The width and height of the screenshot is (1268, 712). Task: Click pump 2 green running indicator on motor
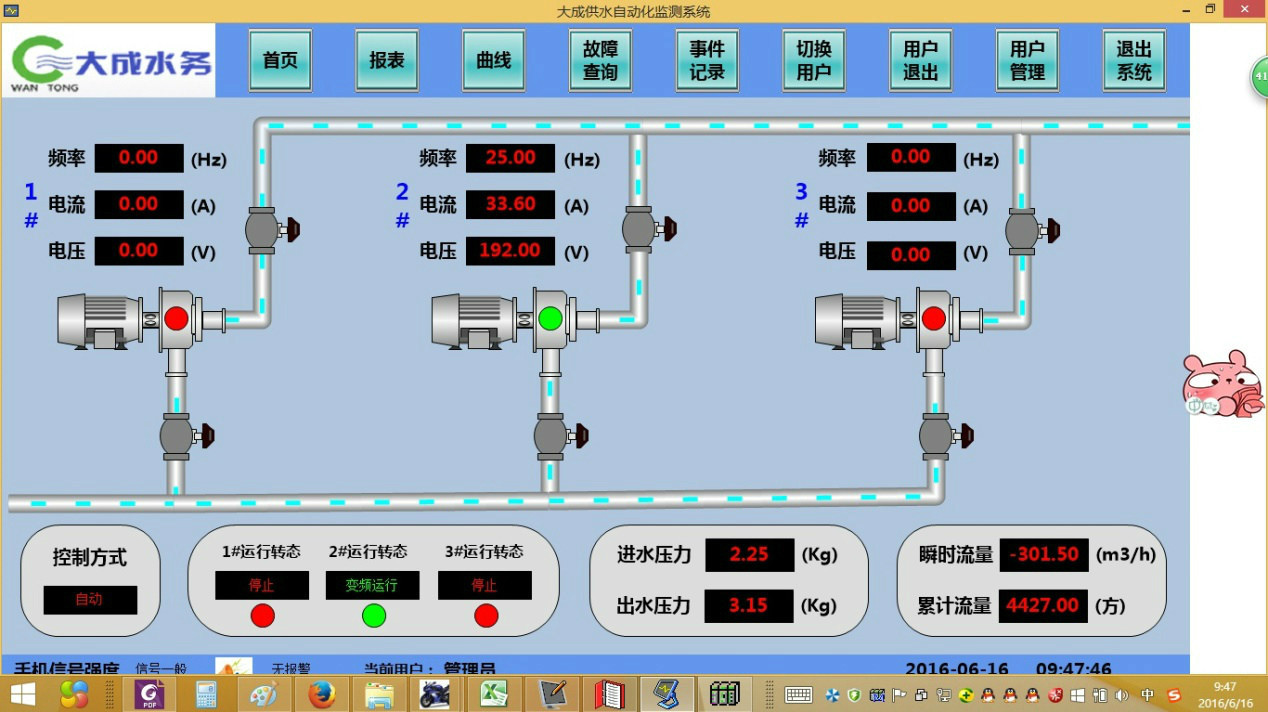(550, 318)
